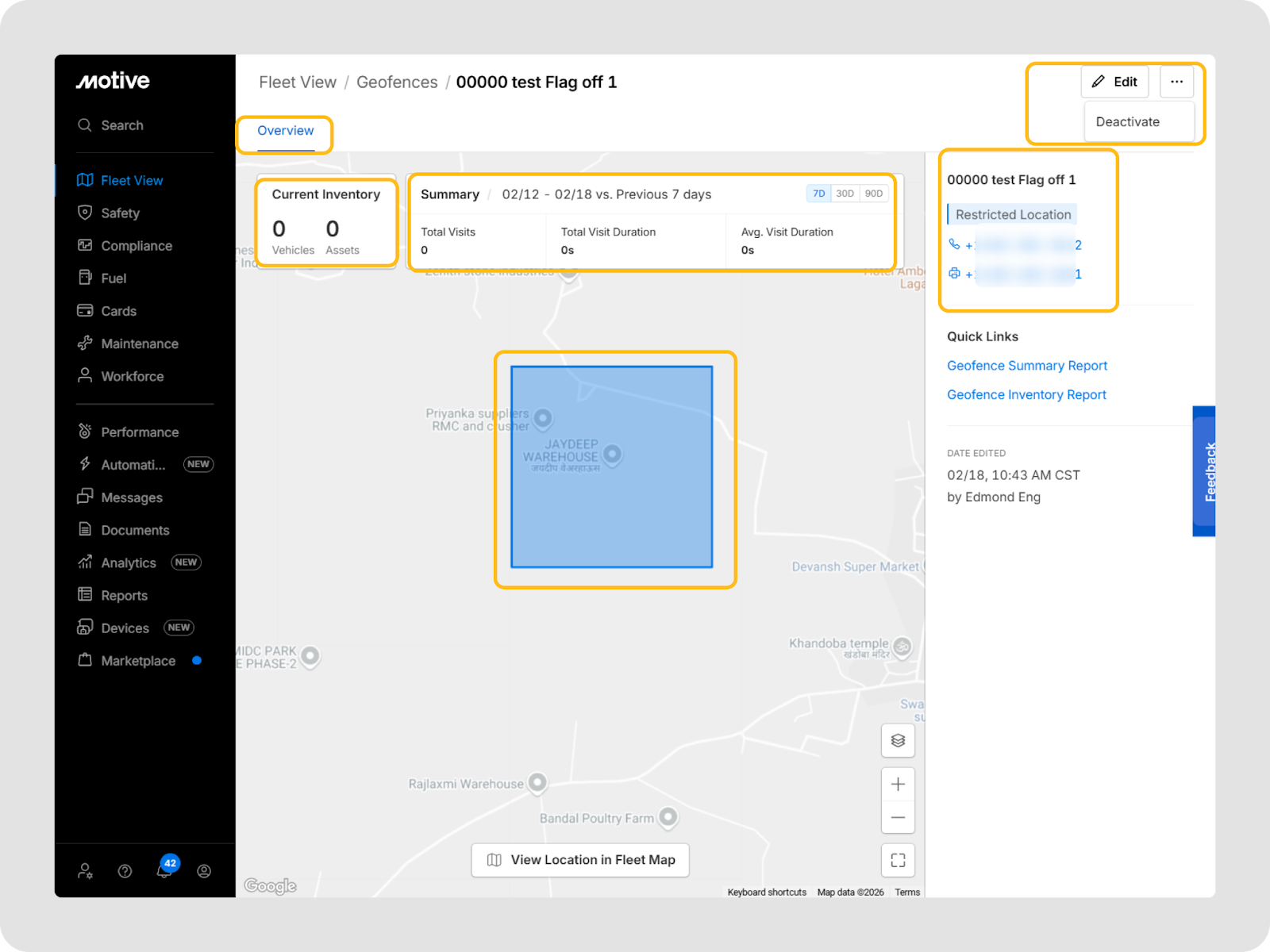Image resolution: width=1270 pixels, height=952 pixels.
Task: Switch summary range to 90D
Action: click(x=873, y=194)
